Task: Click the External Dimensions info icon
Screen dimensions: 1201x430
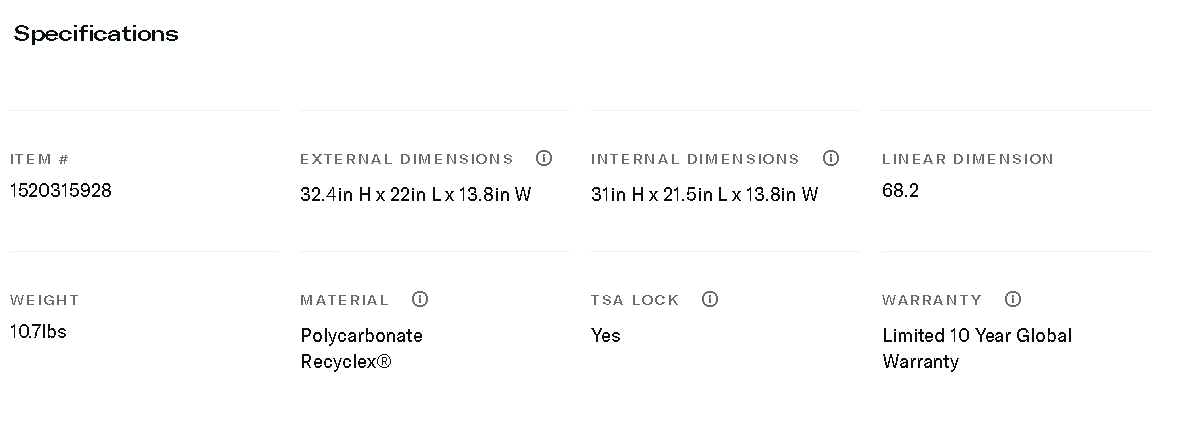Action: 544,158
